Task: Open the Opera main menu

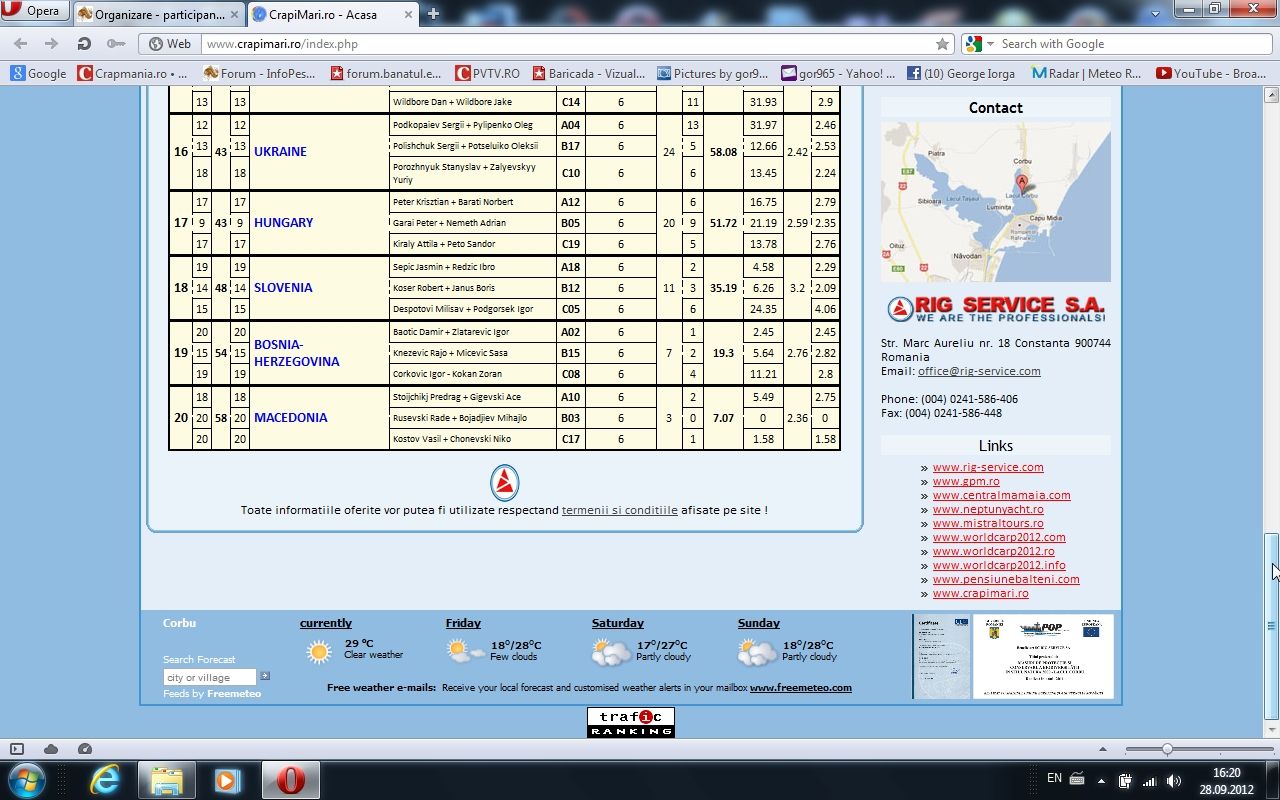Action: (x=34, y=12)
